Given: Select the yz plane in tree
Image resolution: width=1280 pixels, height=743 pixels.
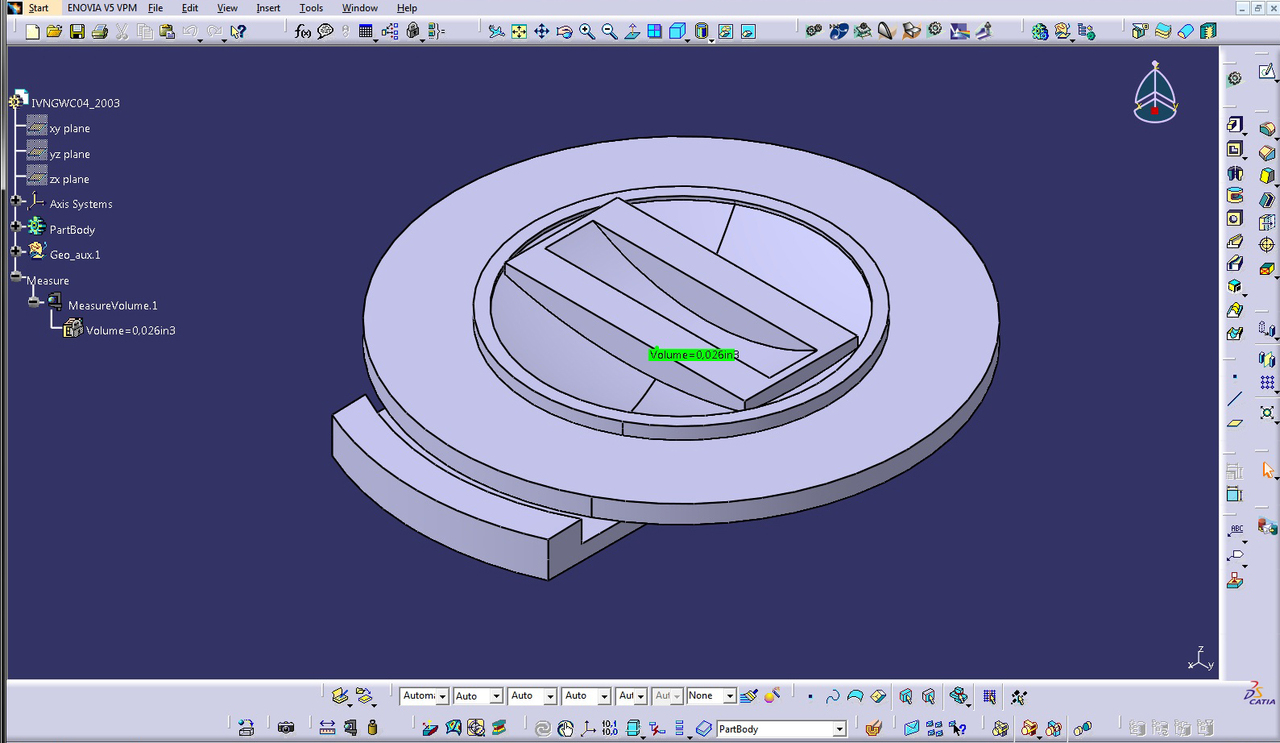Looking at the screenshot, I should 69,154.
